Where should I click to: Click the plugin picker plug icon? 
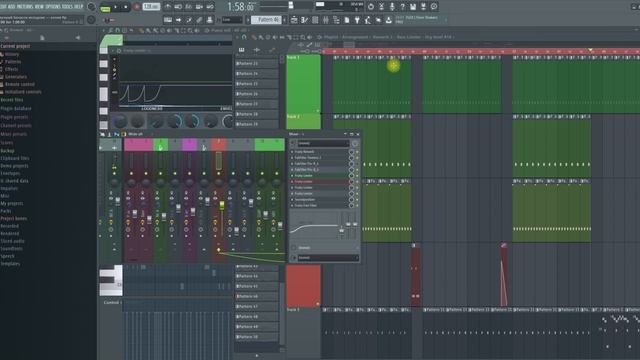click(x=357, y=20)
